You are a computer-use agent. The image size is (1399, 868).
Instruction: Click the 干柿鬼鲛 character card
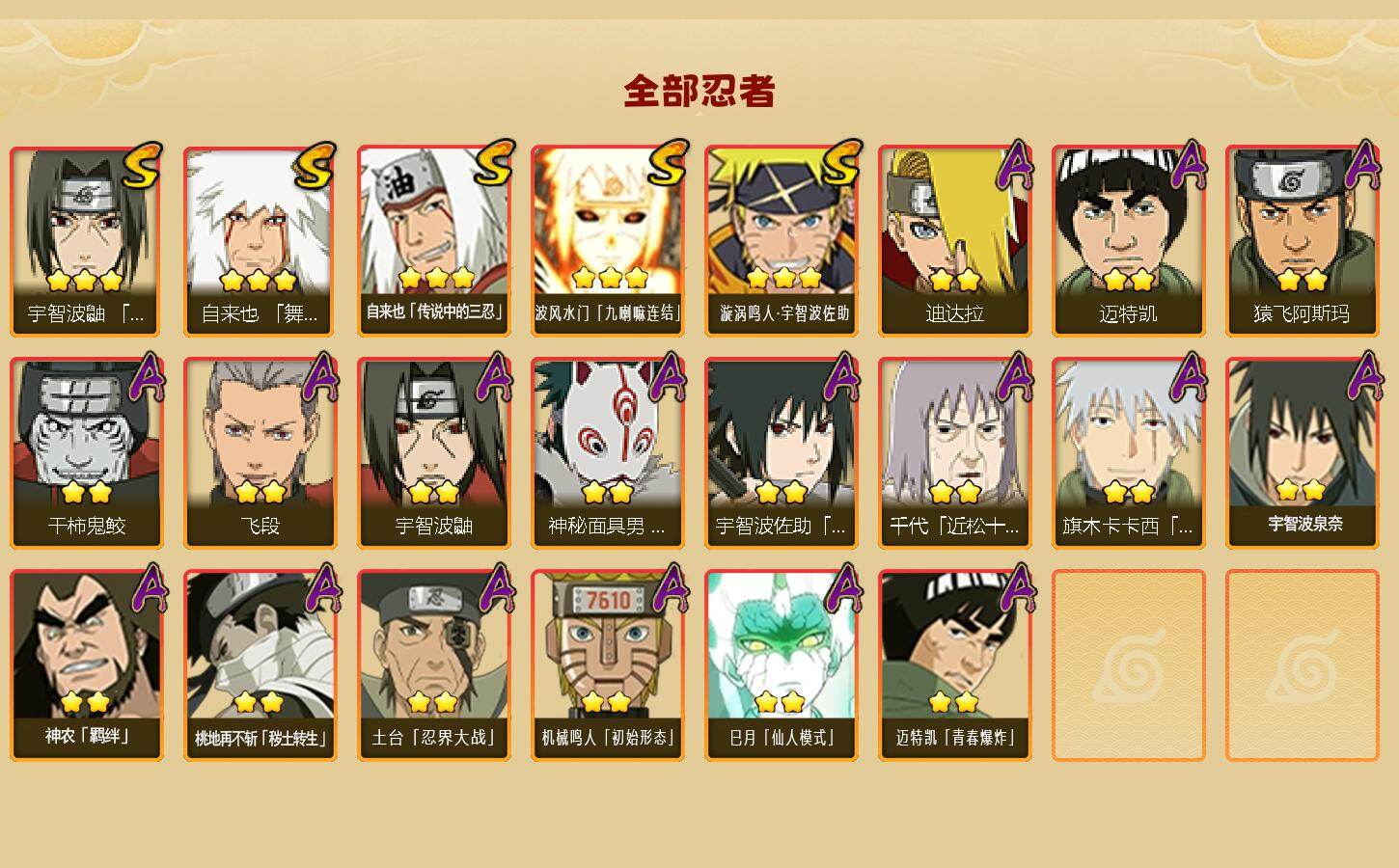(x=86, y=453)
